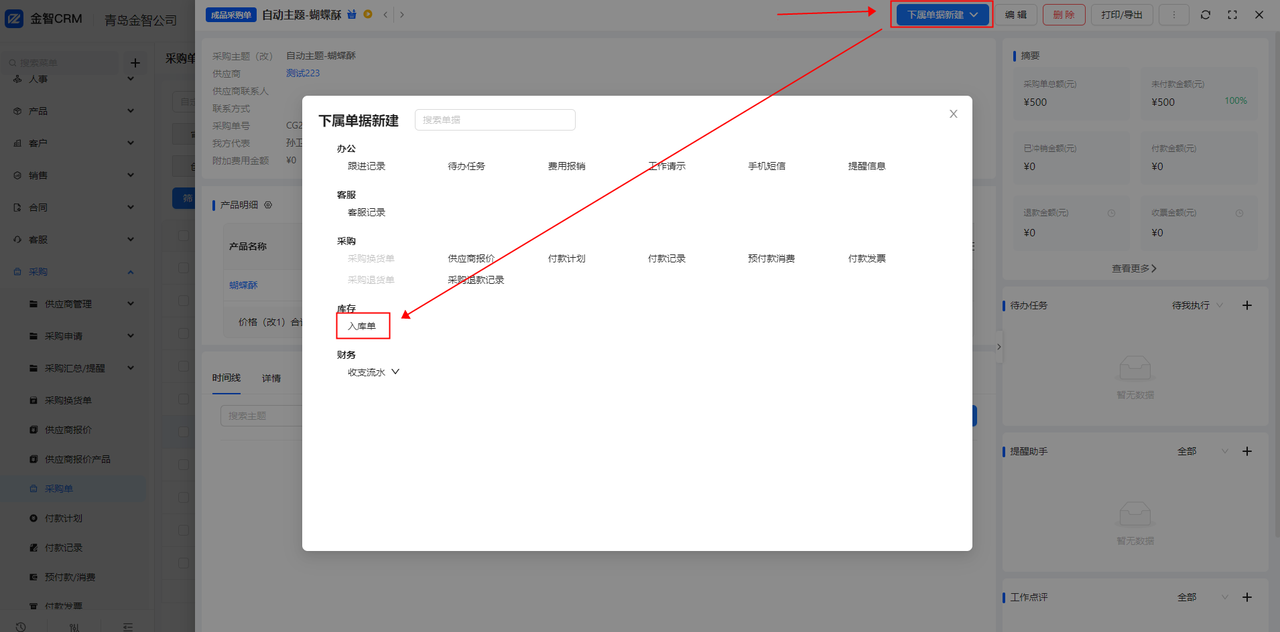
Task: Select 费用报销 under 办公
Action: [x=566, y=166]
